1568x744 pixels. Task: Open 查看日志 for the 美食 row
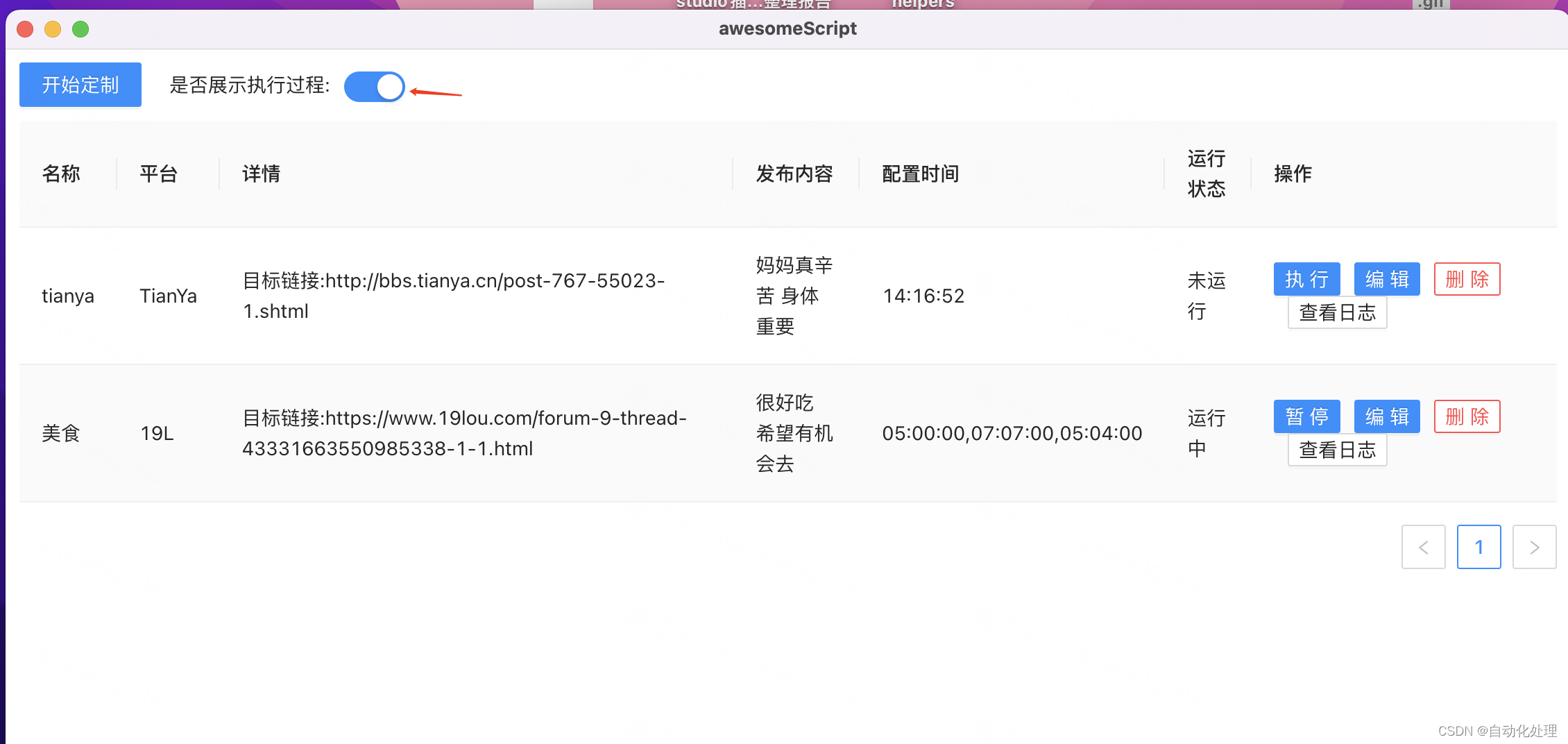point(1337,450)
